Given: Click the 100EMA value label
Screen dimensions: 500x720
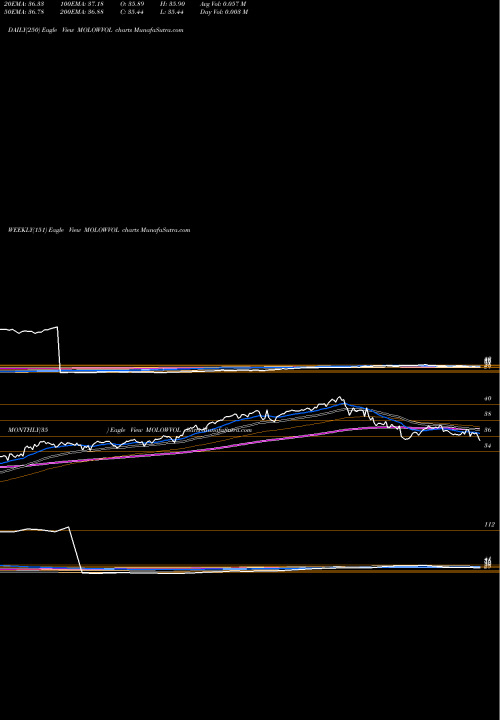Looking at the screenshot, I should point(82,4).
